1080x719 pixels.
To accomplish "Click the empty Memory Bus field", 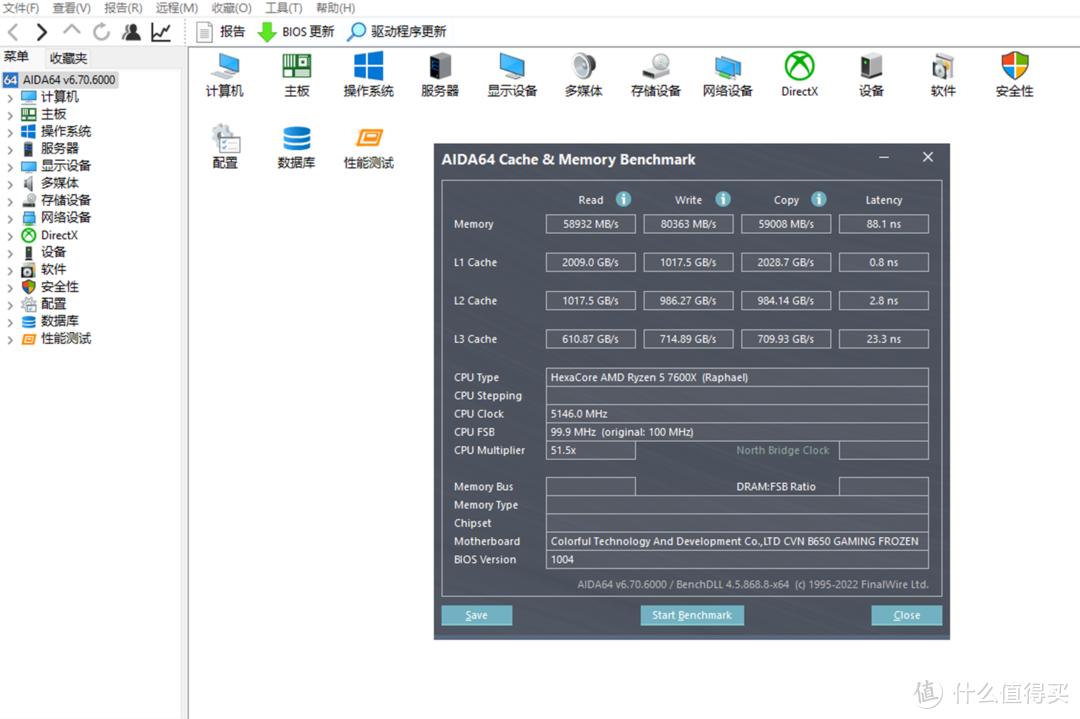I will [x=590, y=486].
